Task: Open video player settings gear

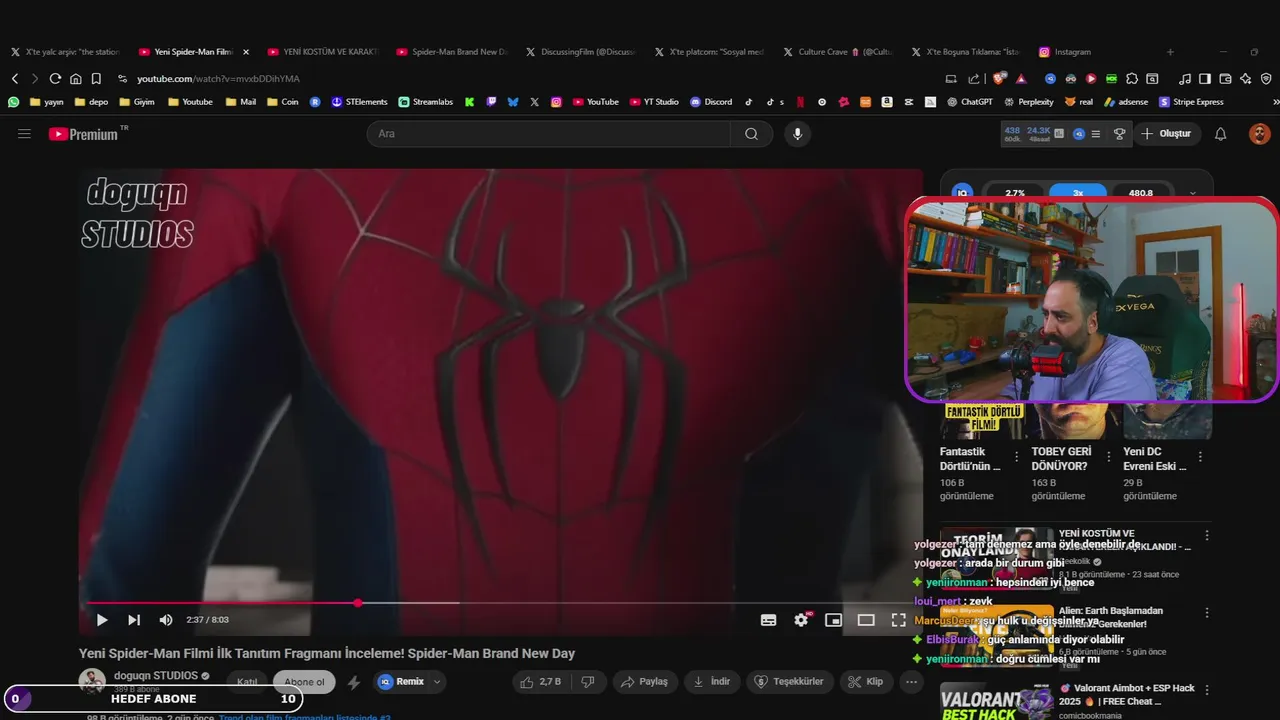Action: click(x=801, y=620)
